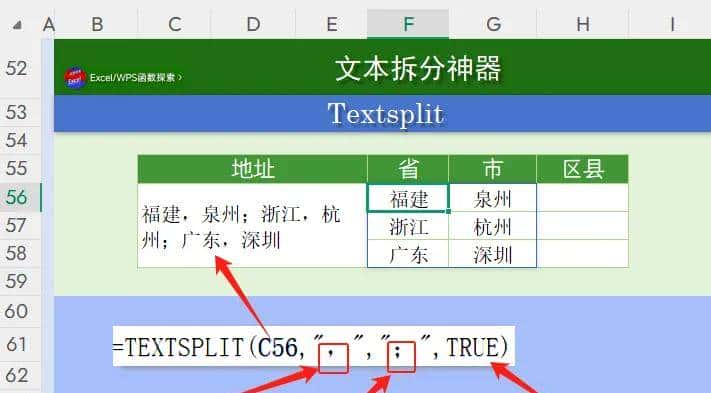Select column I header
Viewport: 711px width, 393px height.
(x=672, y=24)
